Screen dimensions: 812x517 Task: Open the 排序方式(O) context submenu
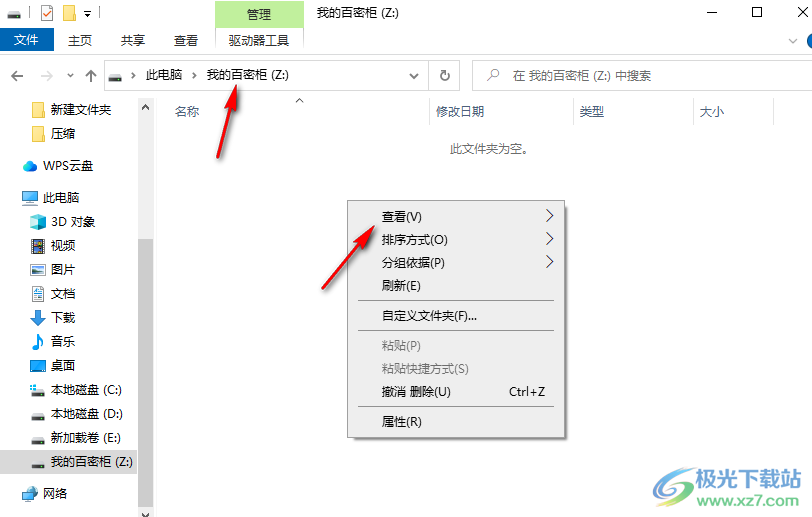pyautogui.click(x=456, y=240)
